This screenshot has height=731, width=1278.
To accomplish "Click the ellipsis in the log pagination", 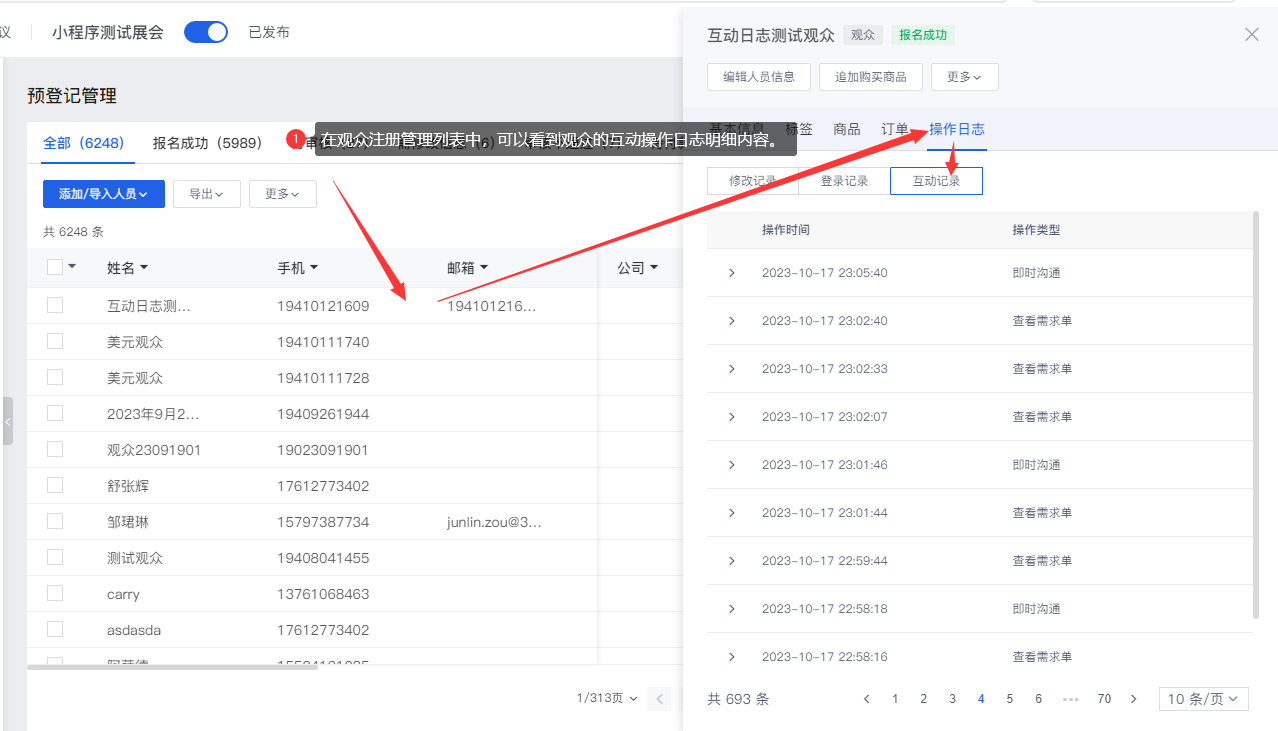I will [x=1070, y=698].
